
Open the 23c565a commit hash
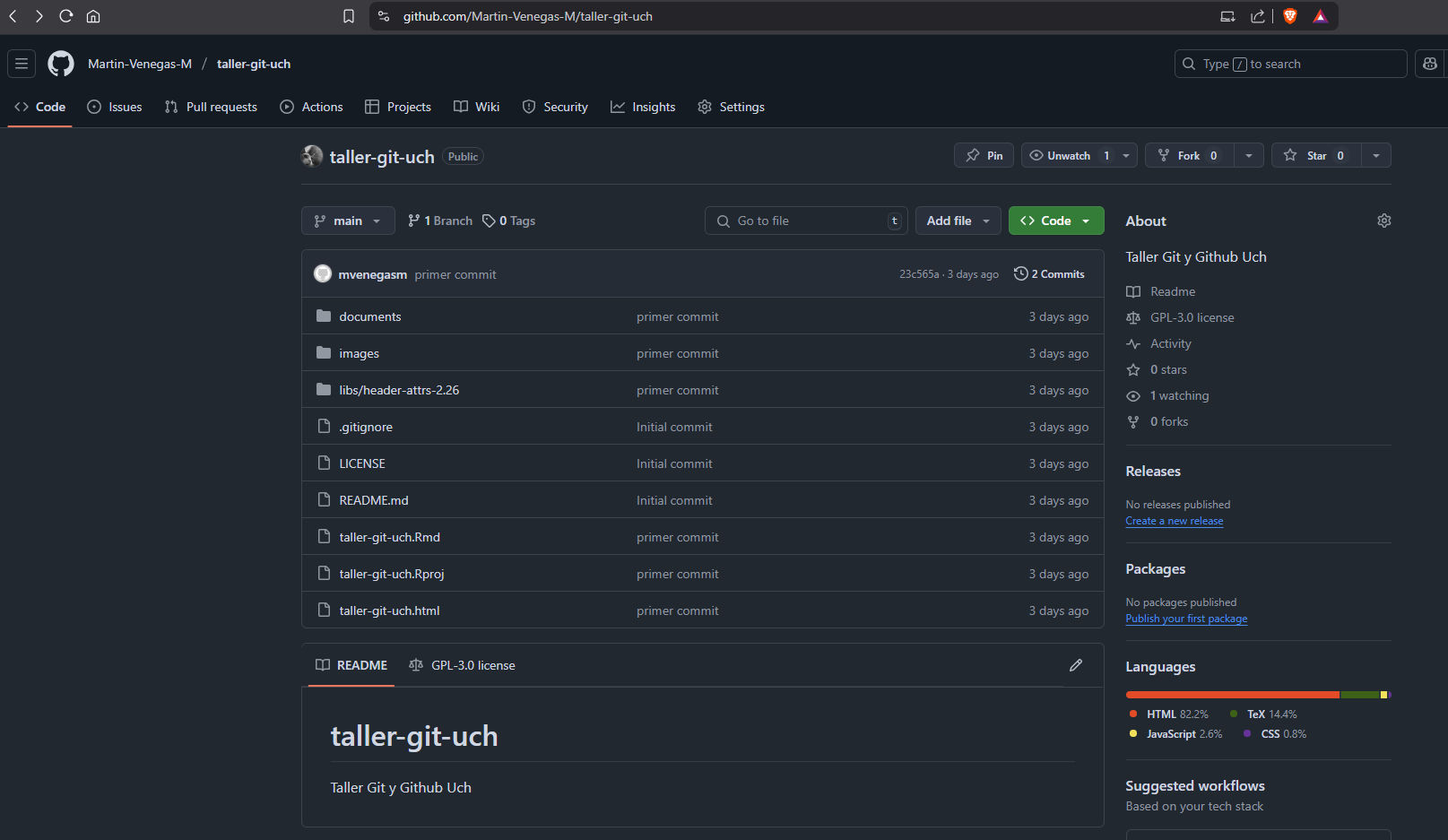919,274
